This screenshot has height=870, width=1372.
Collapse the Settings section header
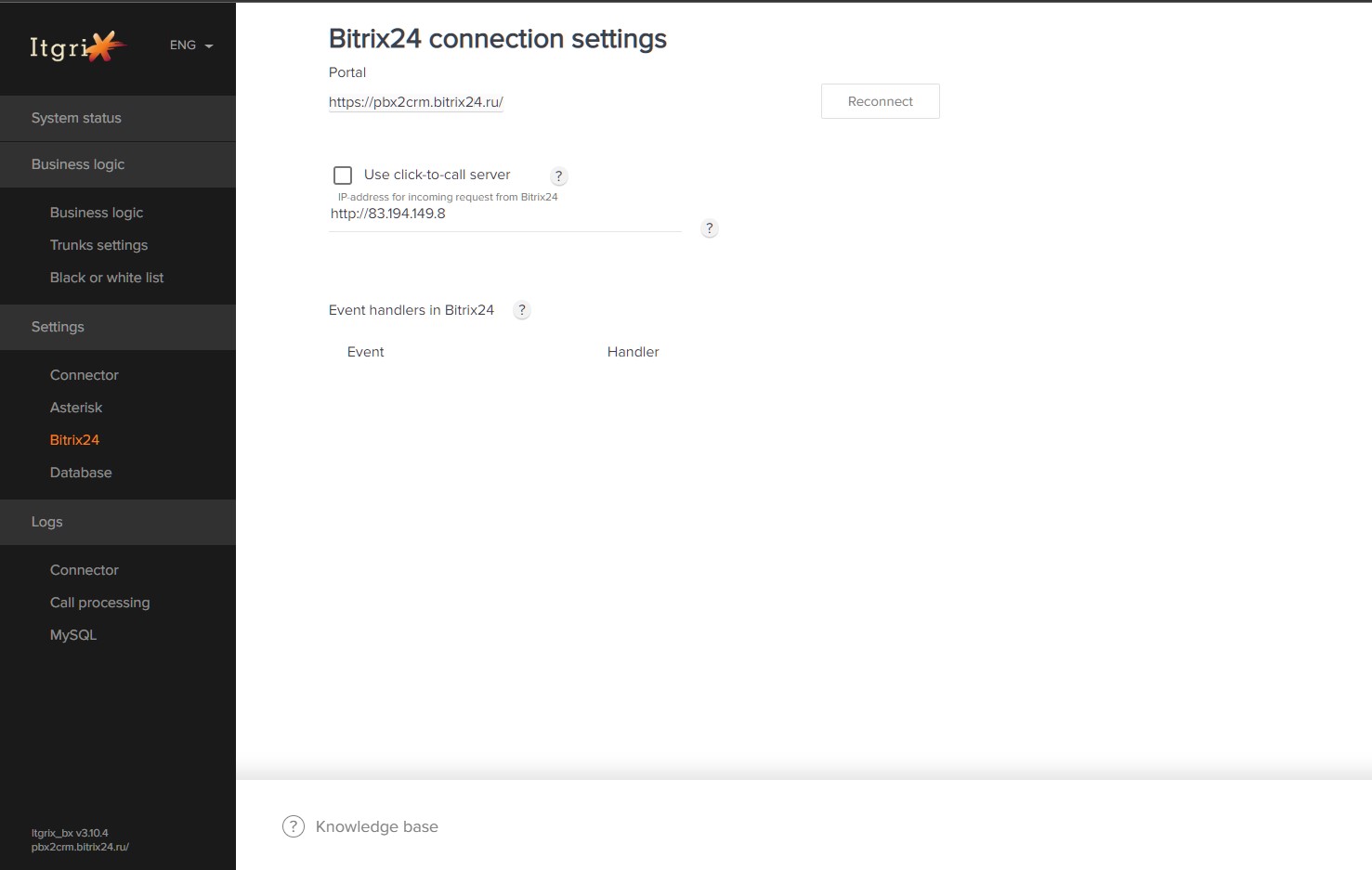coord(118,327)
